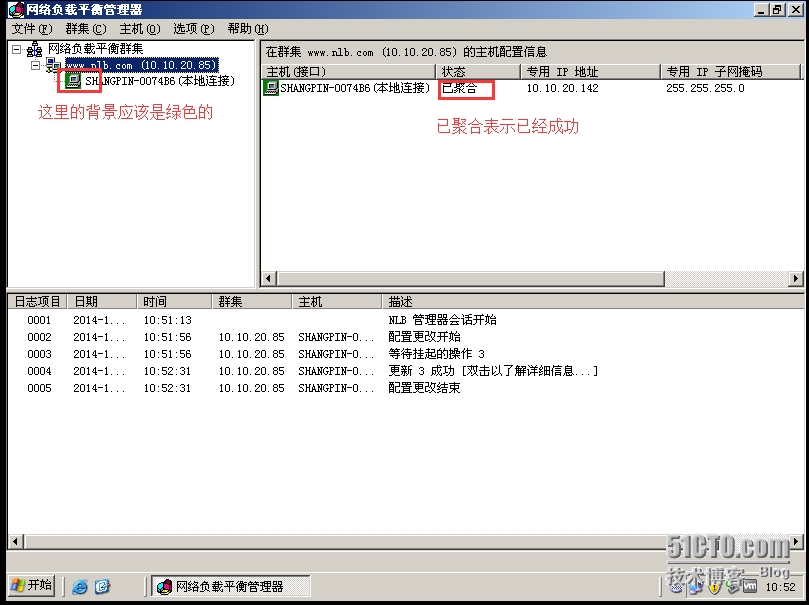Click the 10.10.20.142 dedicated IP cell
Viewport: 809px width, 605px height.
tap(562, 88)
